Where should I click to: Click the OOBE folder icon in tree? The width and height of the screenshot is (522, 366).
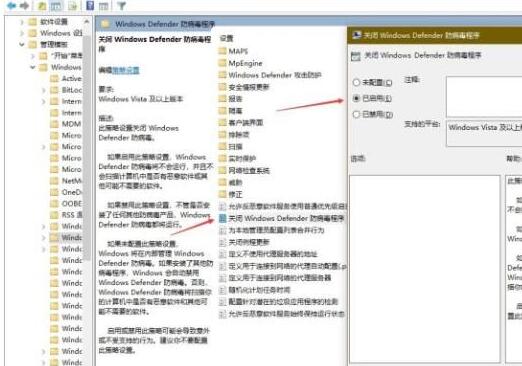(x=54, y=203)
